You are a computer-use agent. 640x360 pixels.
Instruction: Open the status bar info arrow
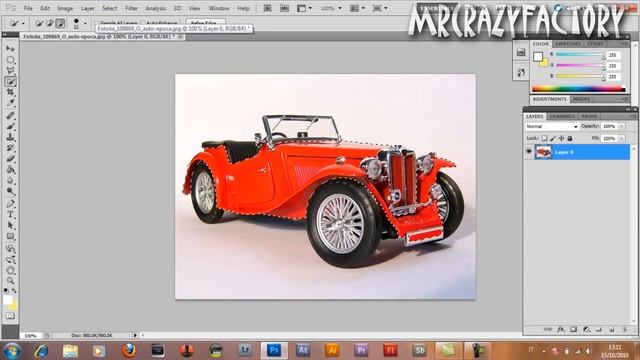(135, 336)
